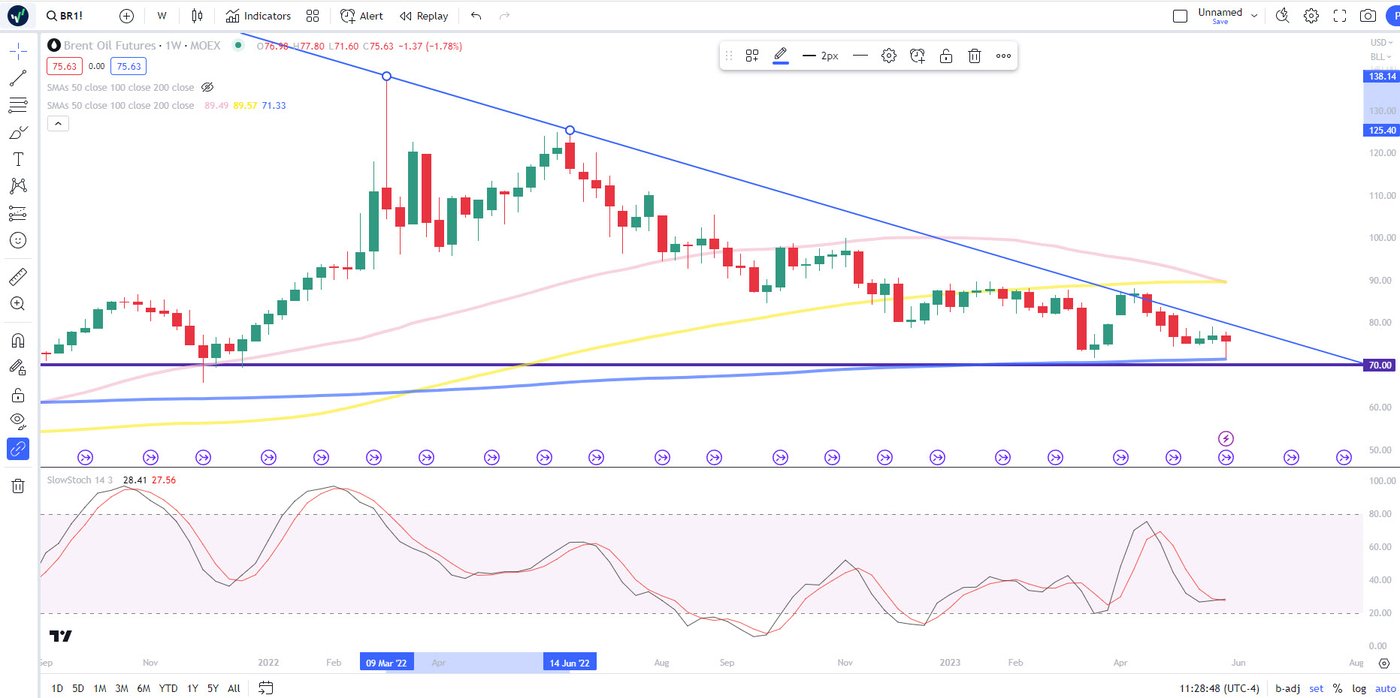Start bar Replay mode
The width and height of the screenshot is (1400, 698).
[424, 16]
